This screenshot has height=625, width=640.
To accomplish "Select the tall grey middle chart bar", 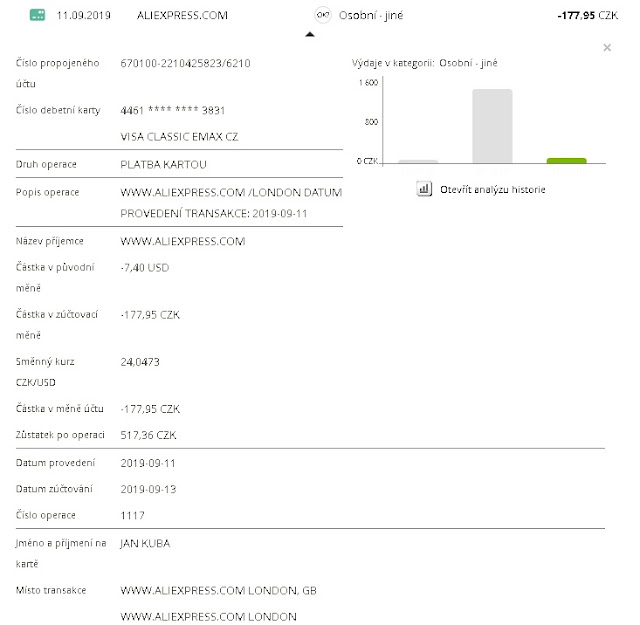I will point(492,126).
